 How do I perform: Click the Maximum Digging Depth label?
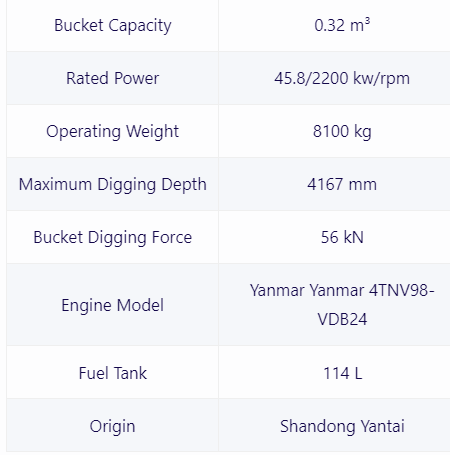click(112, 184)
